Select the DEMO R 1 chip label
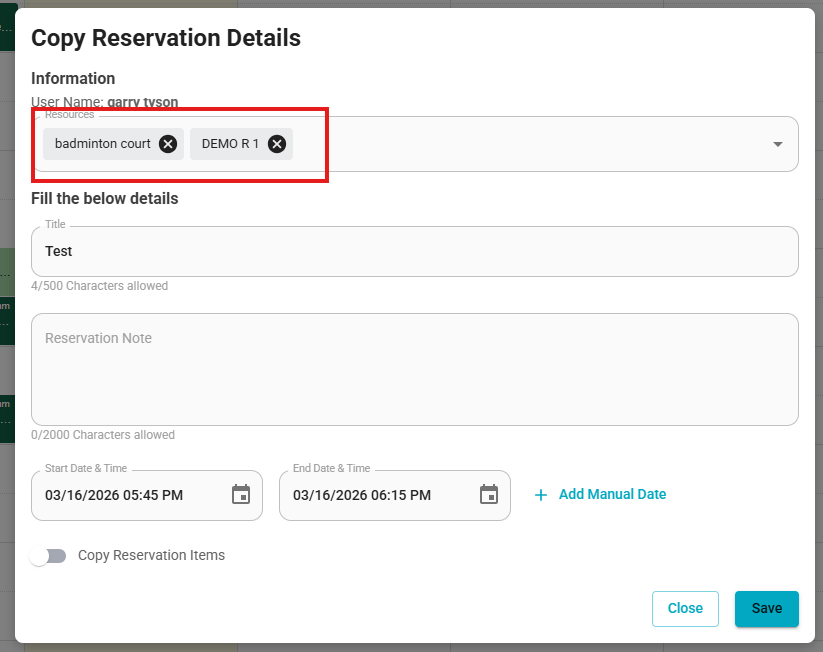This screenshot has width=823, height=652. click(x=230, y=144)
